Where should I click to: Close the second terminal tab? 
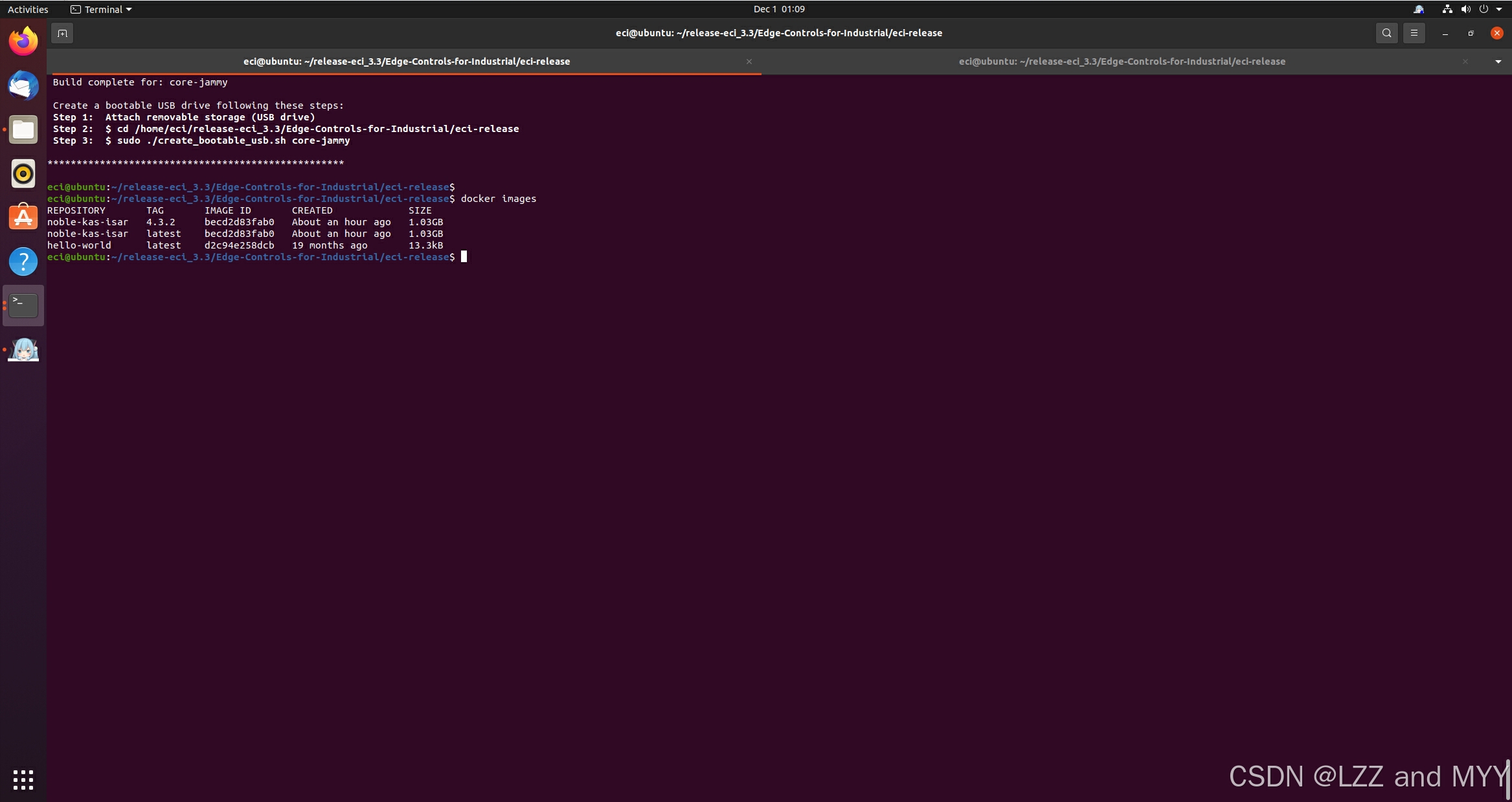tap(1465, 61)
